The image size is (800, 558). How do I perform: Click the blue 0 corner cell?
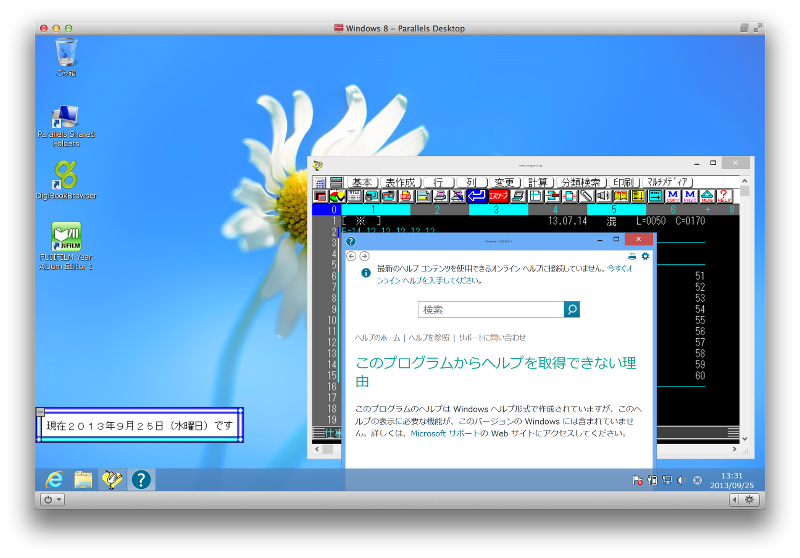click(x=327, y=210)
